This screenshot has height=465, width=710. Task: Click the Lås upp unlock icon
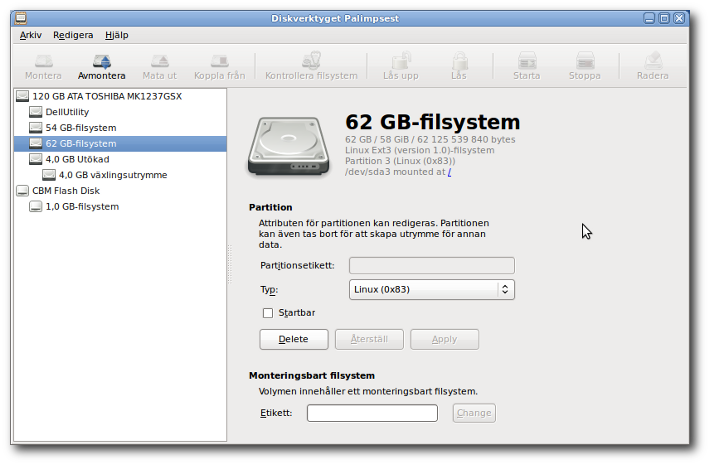click(x=401, y=60)
